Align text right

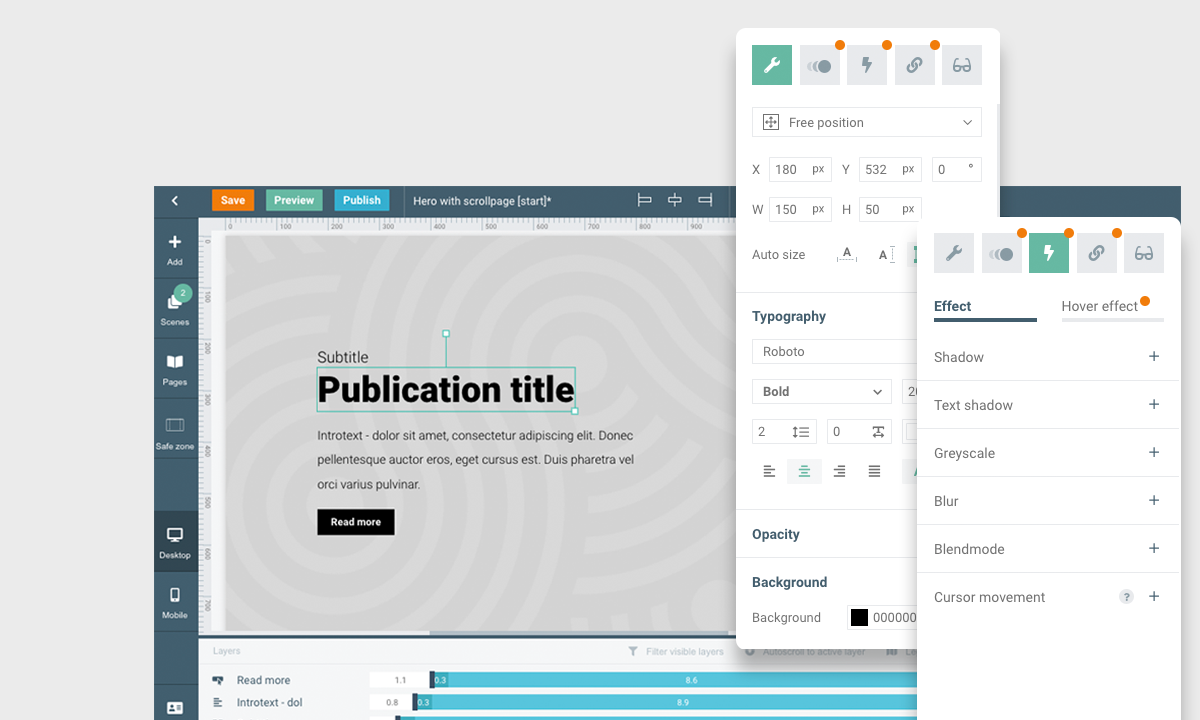point(839,471)
